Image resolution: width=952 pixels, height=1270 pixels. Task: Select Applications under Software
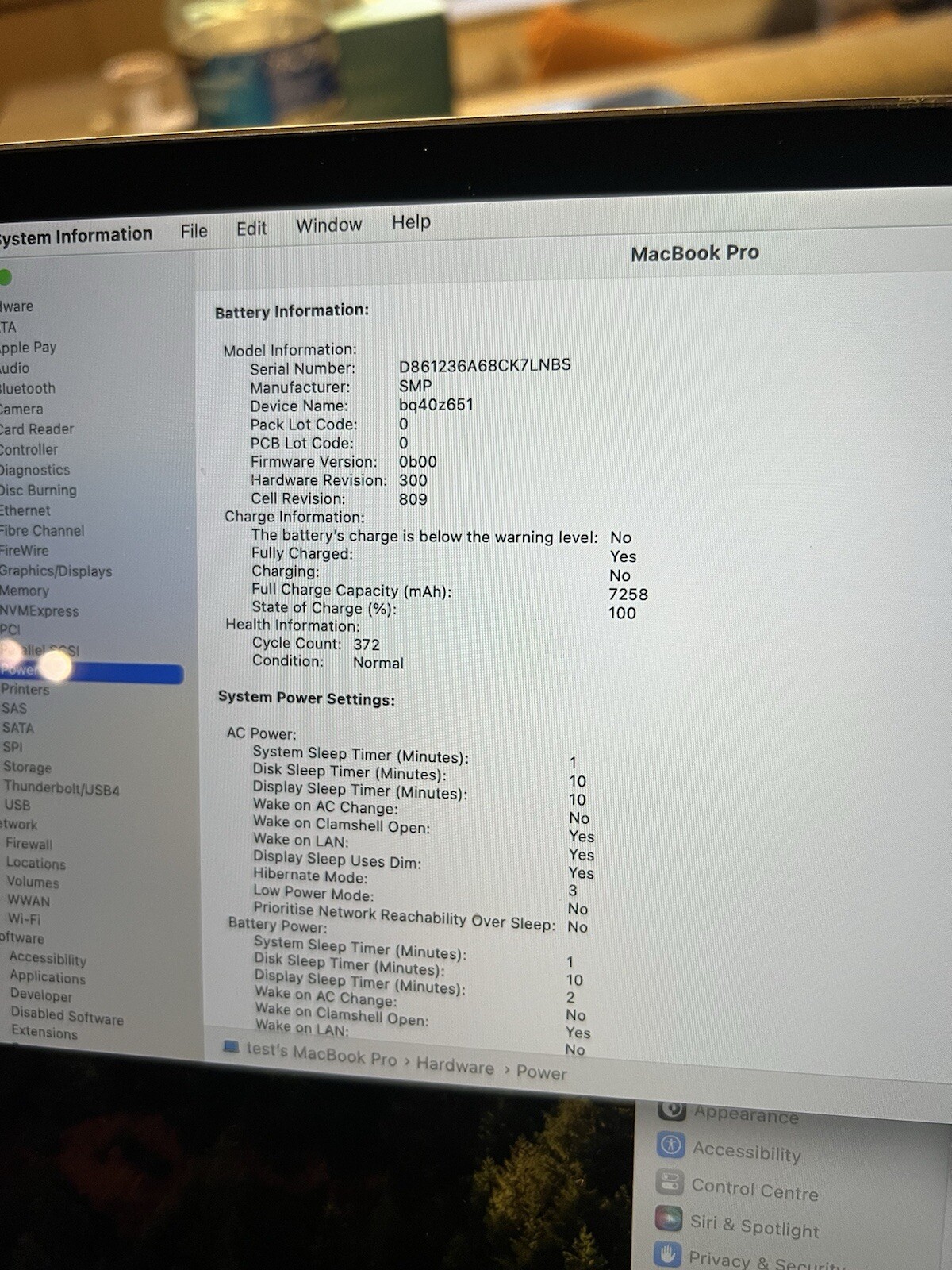(48, 977)
